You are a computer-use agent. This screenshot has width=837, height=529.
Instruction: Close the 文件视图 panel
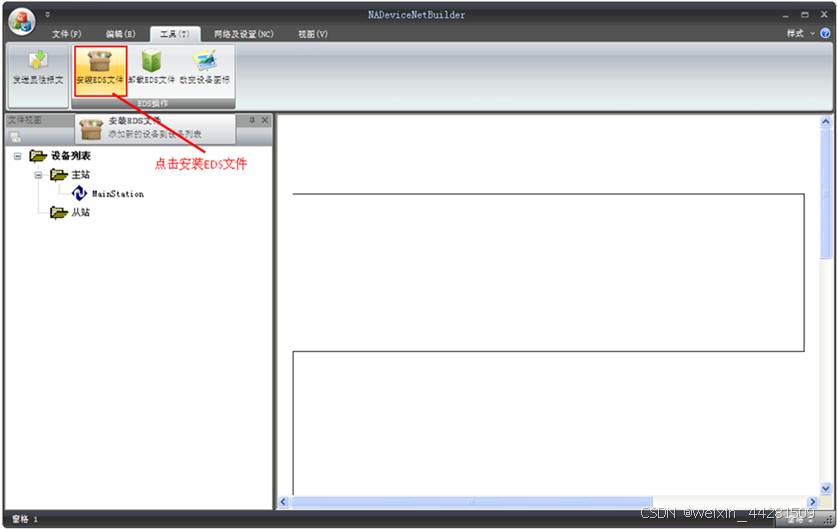click(265, 120)
